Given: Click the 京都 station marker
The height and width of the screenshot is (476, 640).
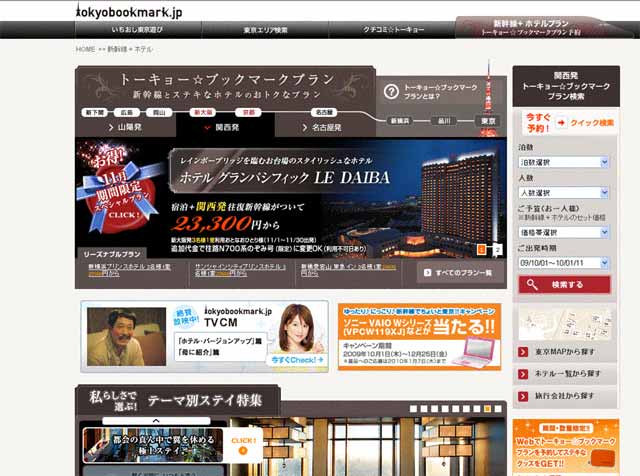Looking at the screenshot, I should coord(248,112).
